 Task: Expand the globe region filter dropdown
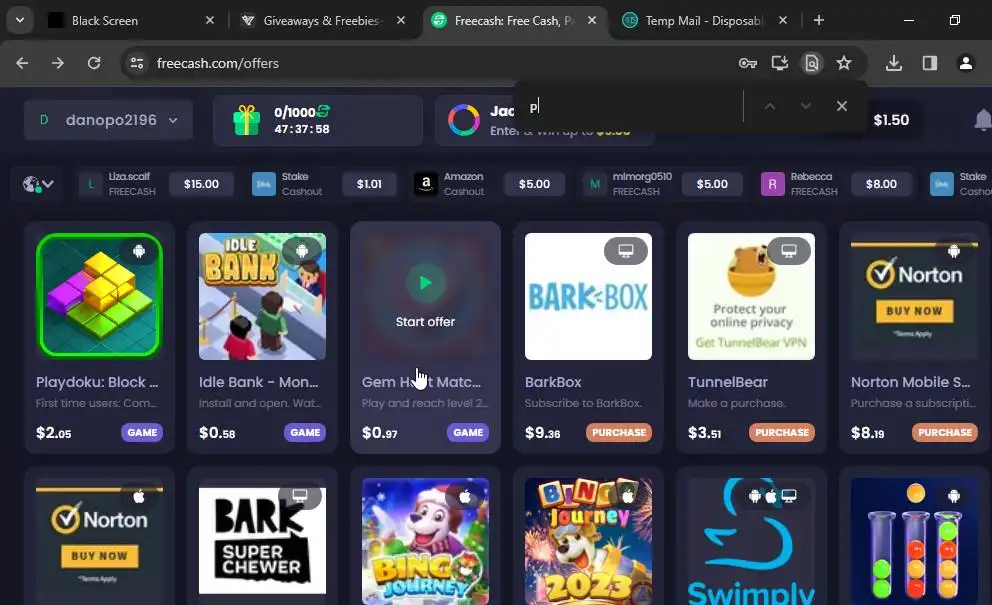pos(38,184)
